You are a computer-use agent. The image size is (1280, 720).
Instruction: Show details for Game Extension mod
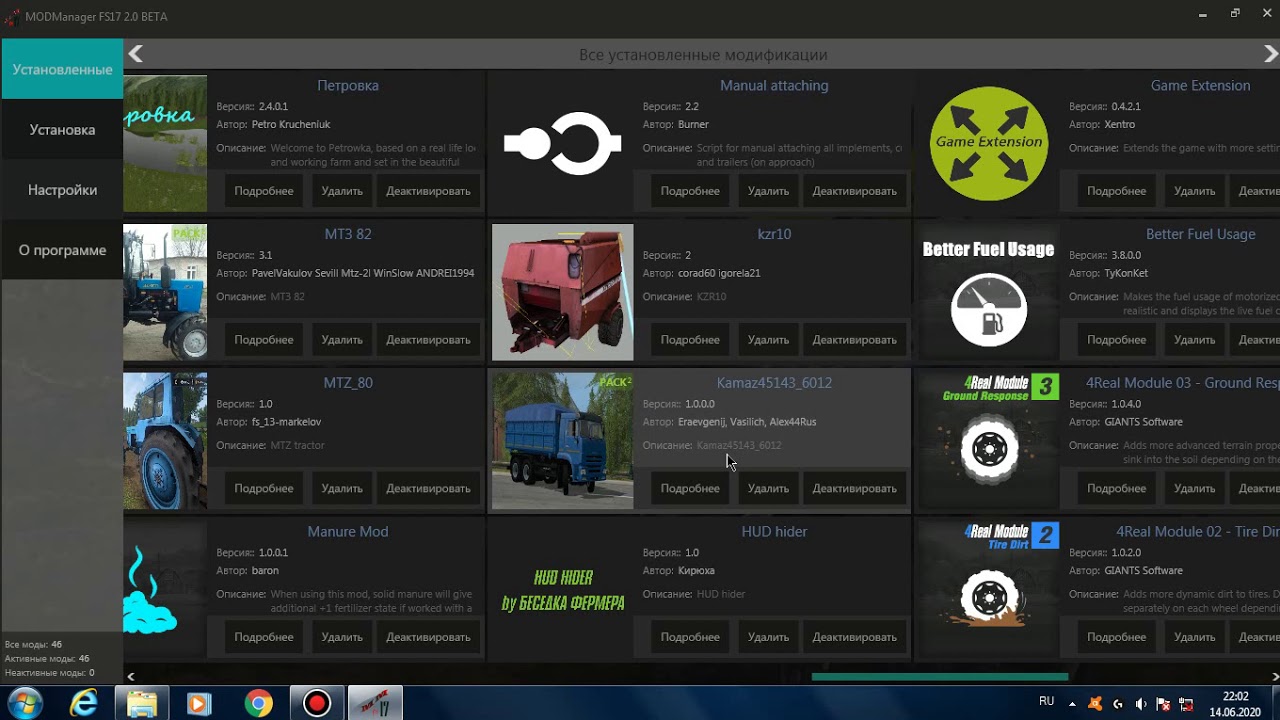1116,191
